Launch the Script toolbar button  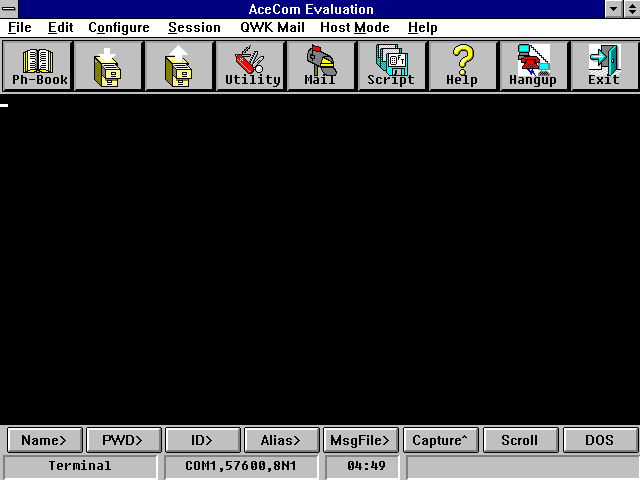pyautogui.click(x=392, y=66)
